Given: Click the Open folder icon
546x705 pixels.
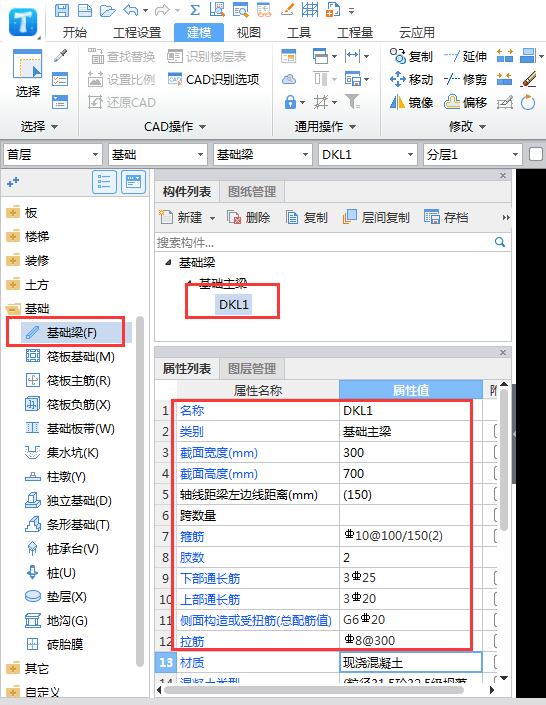Looking at the screenshot, I should (107, 10).
